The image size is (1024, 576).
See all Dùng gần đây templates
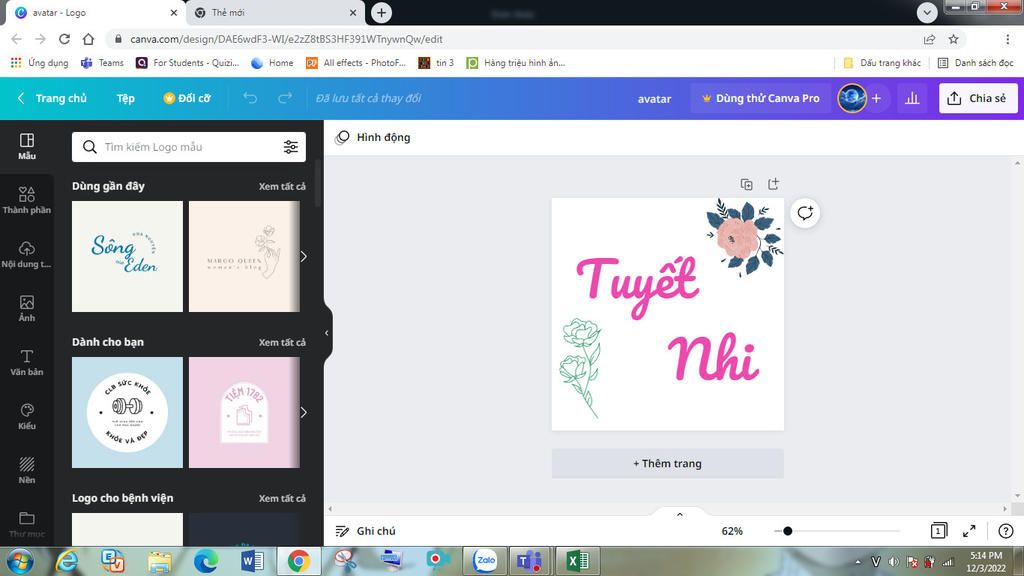pos(282,186)
